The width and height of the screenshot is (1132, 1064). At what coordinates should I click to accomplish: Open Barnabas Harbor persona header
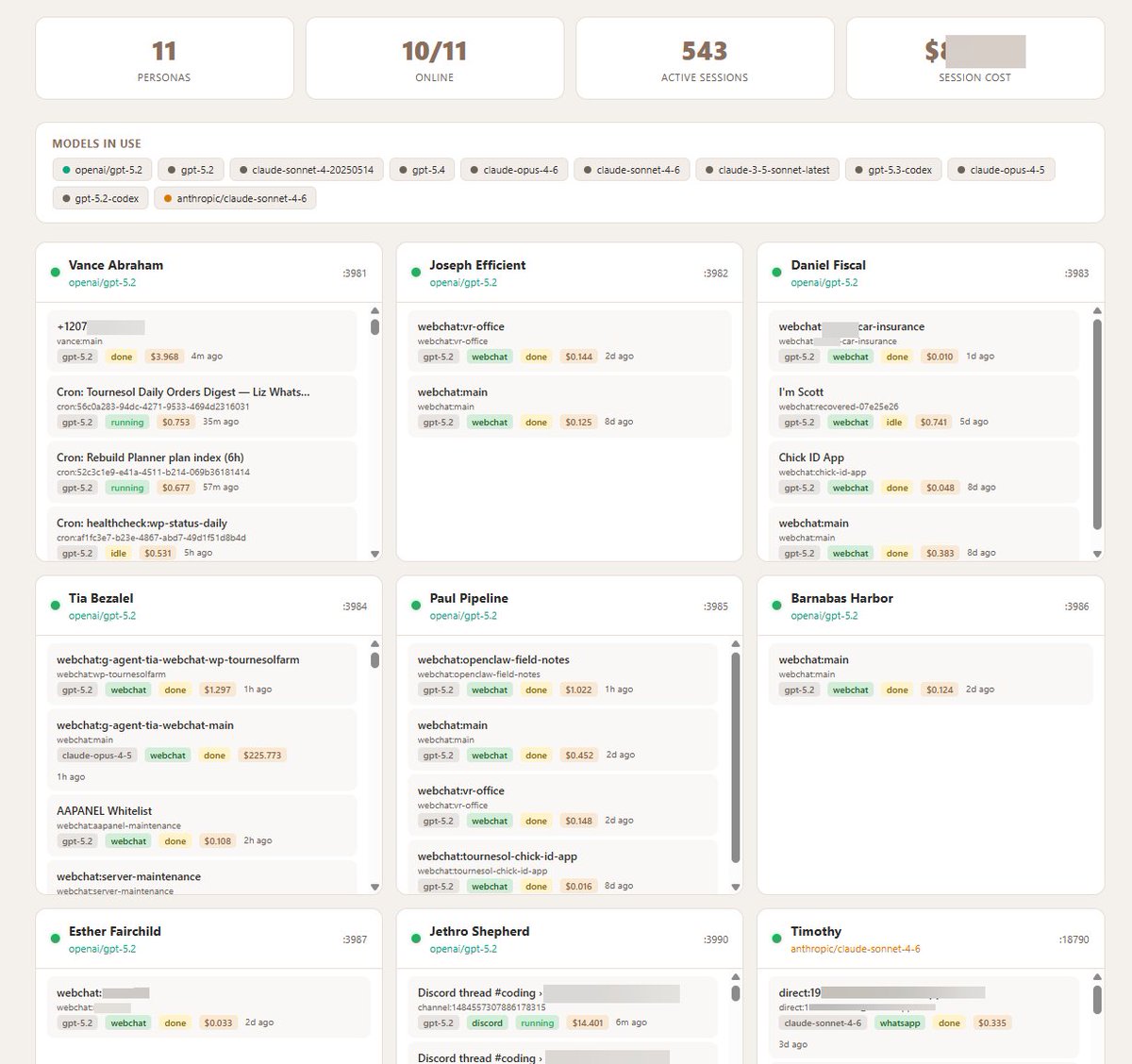point(930,606)
